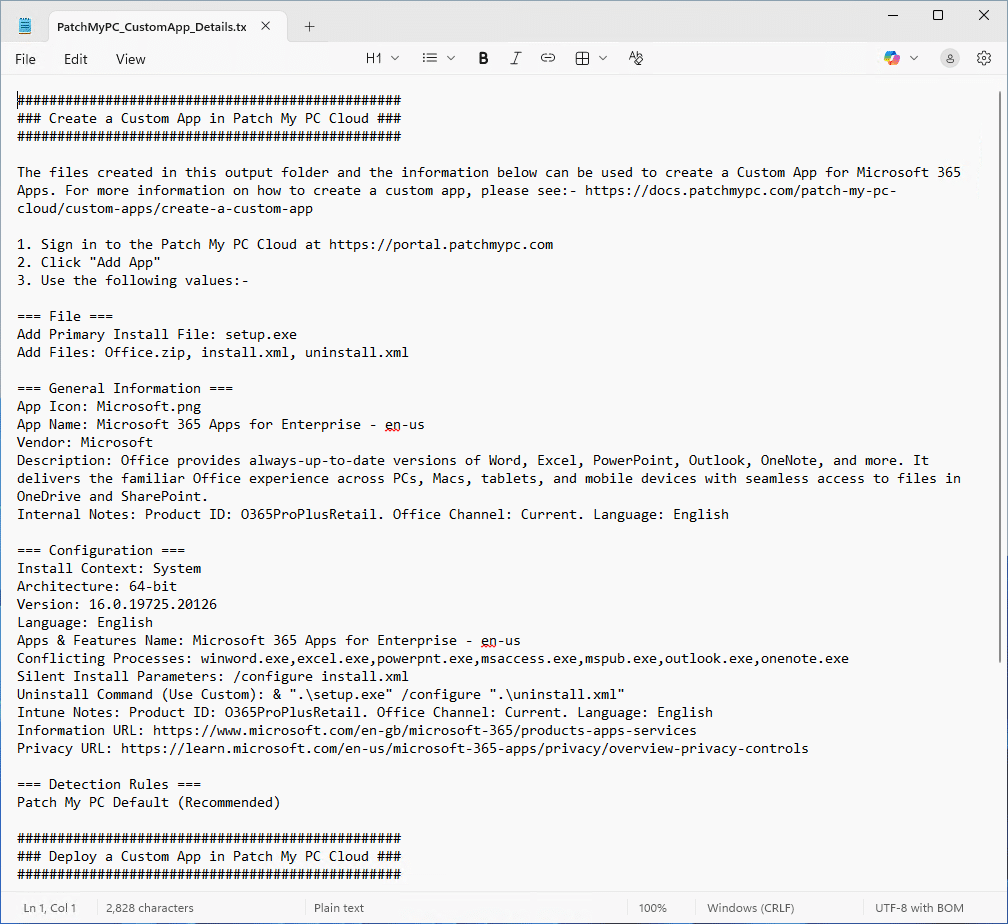
Task: Add a new tab
Action: (309, 27)
